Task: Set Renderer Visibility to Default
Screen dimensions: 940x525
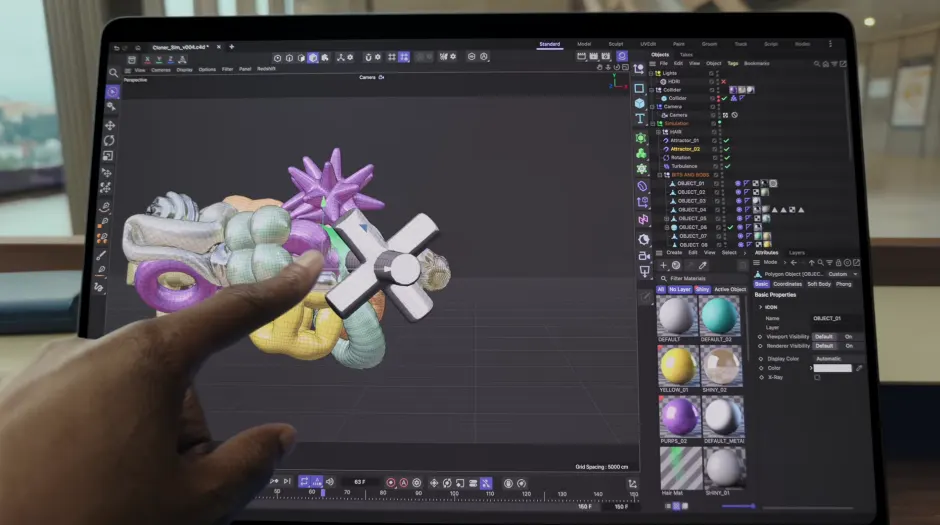Action: point(824,346)
